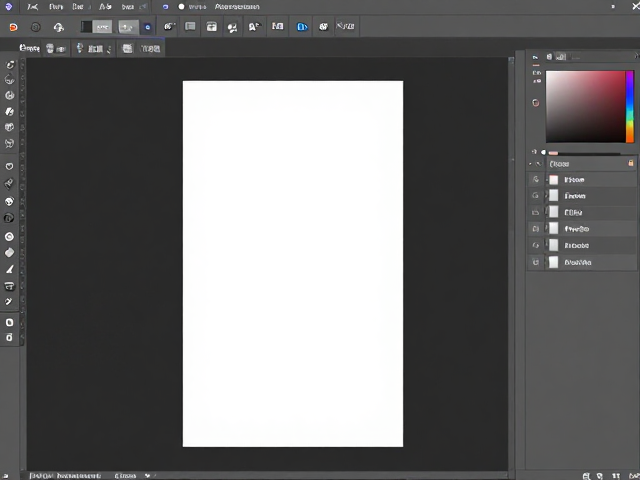This screenshot has height=480, width=640.
Task: Pick a color in the large red color field
Action: click(x=585, y=107)
